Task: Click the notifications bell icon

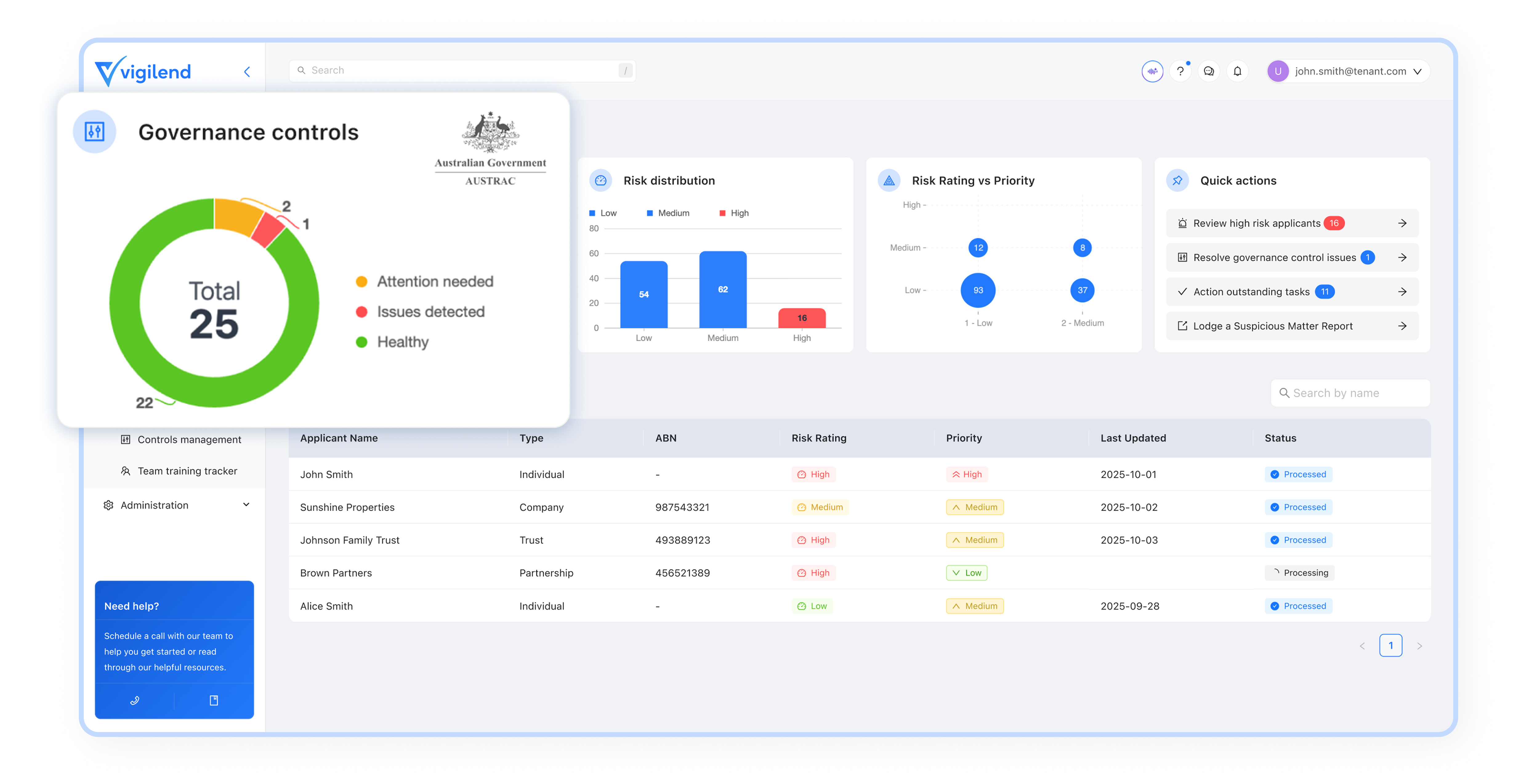Action: (x=1237, y=71)
